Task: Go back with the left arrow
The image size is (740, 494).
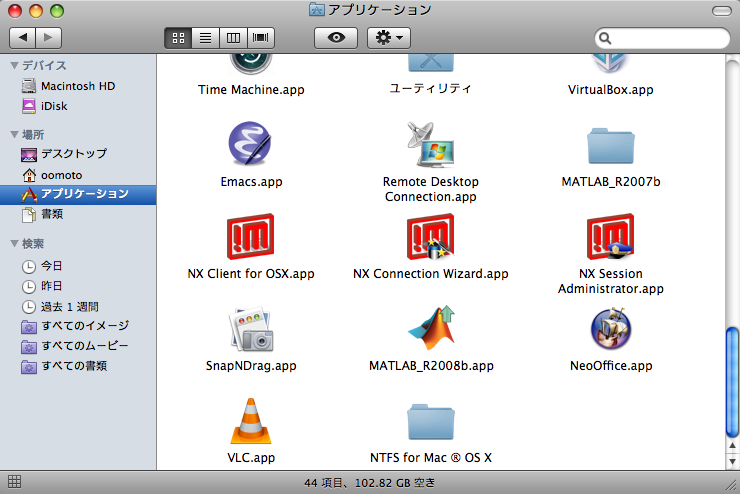Action: [x=23, y=38]
